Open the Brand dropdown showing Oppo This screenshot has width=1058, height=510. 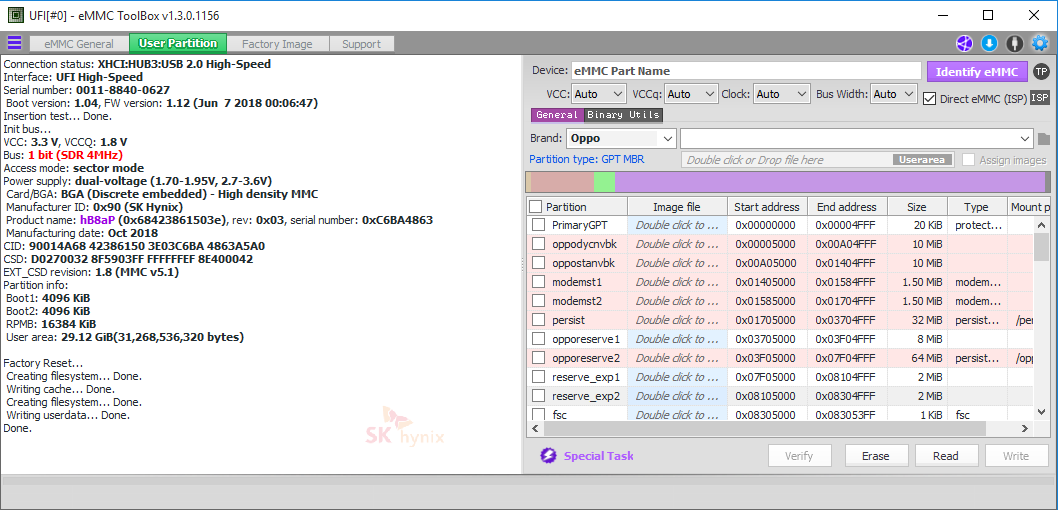[x=621, y=138]
